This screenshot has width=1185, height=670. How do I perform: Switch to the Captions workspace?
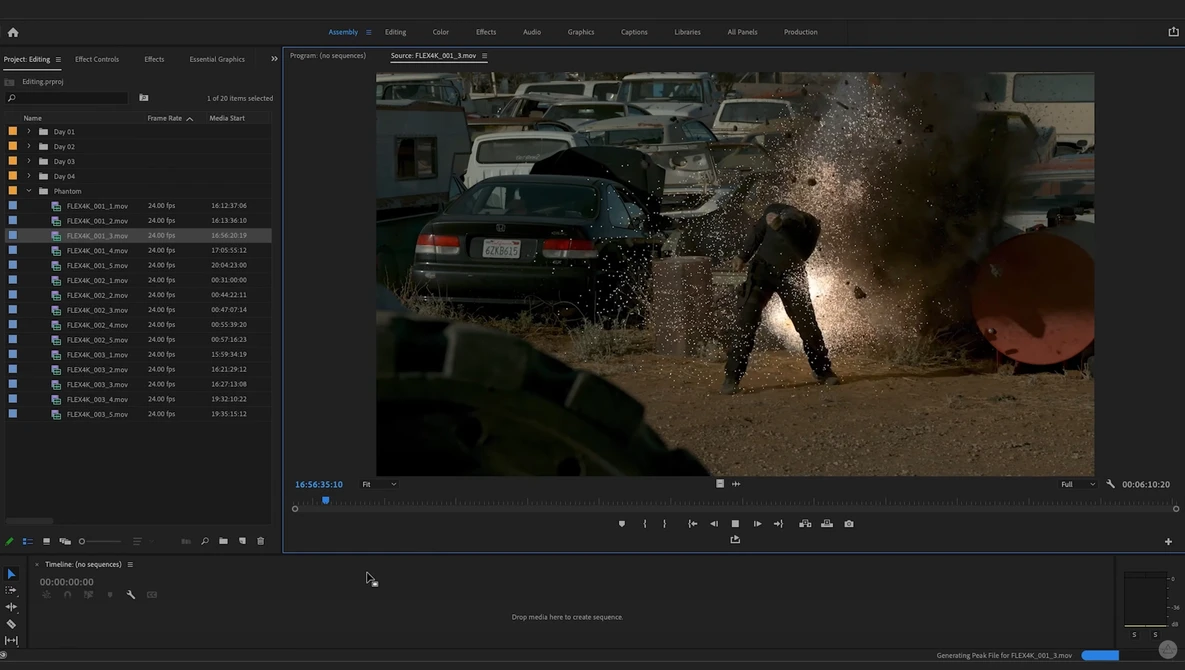pyautogui.click(x=634, y=32)
